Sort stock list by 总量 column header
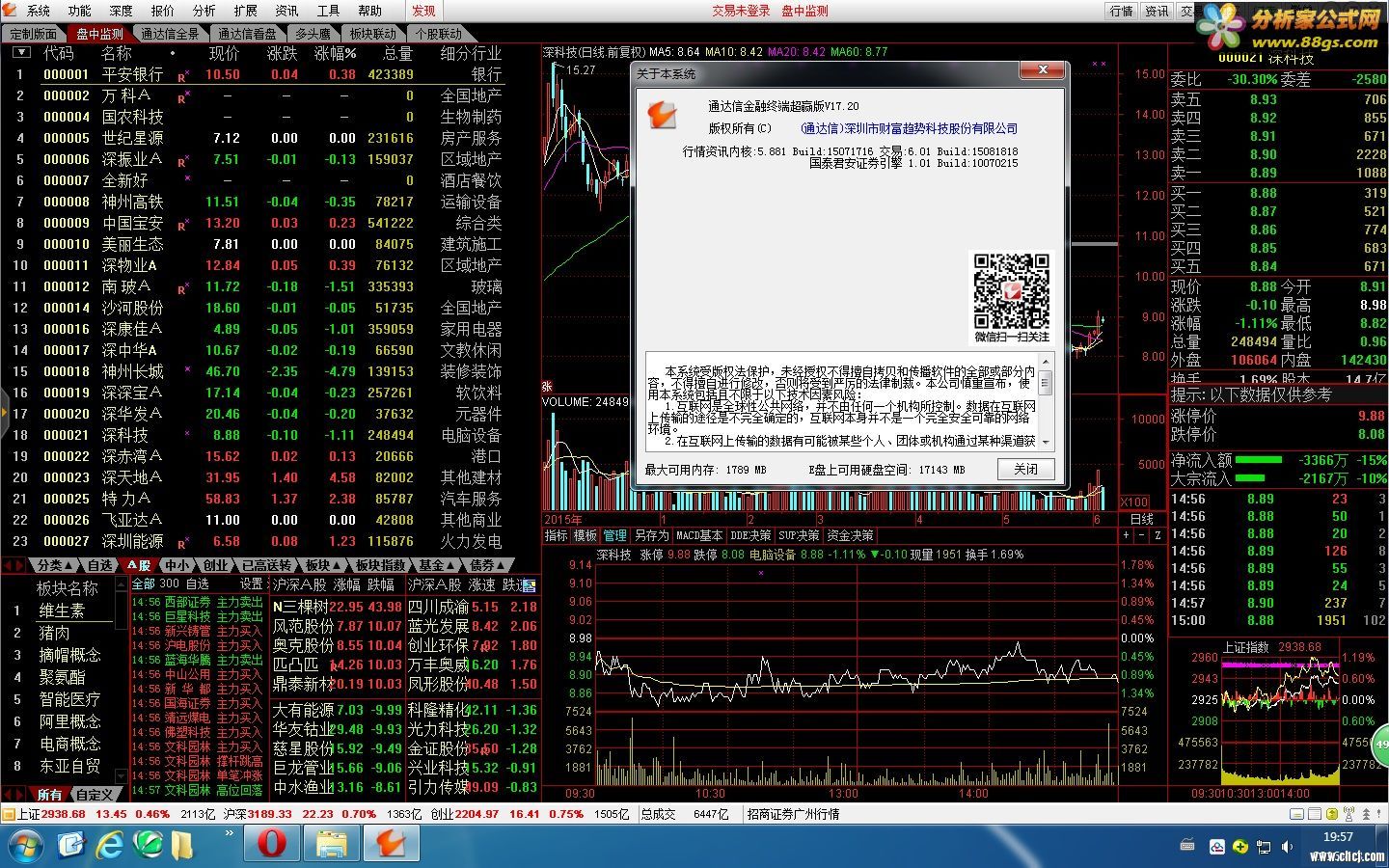This screenshot has width=1389, height=868. (x=397, y=53)
